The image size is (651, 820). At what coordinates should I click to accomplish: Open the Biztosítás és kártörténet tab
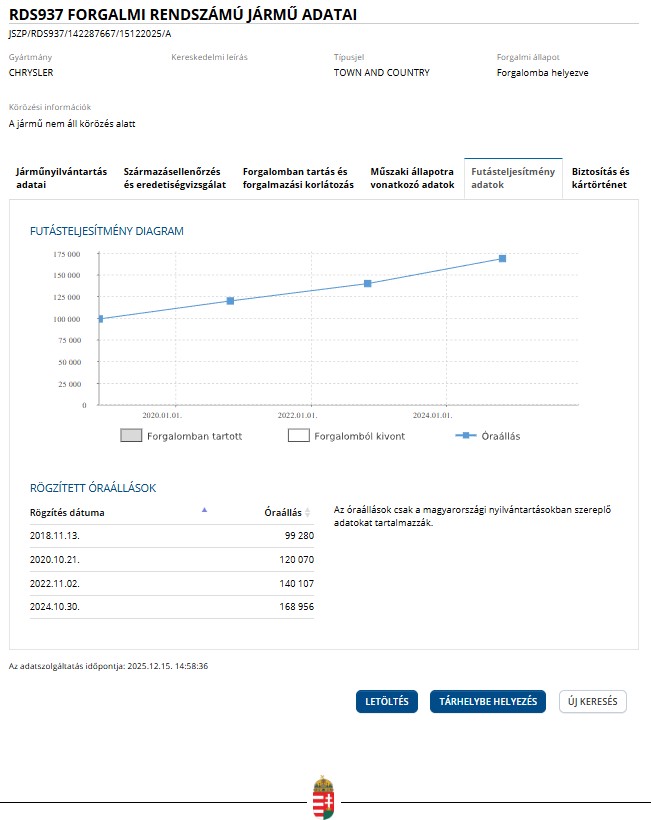click(x=600, y=178)
